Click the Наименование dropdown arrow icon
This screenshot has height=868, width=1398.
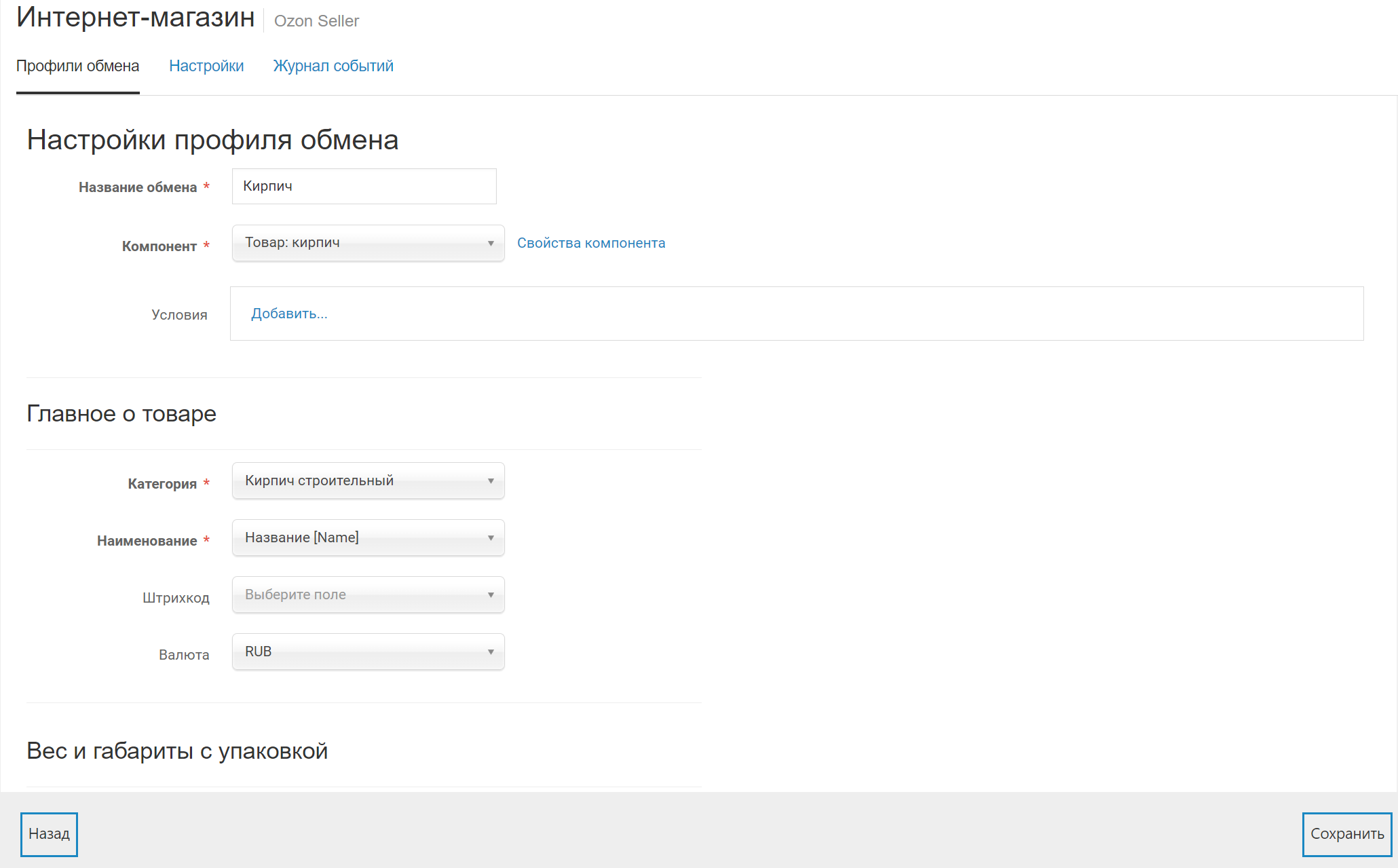pos(491,537)
